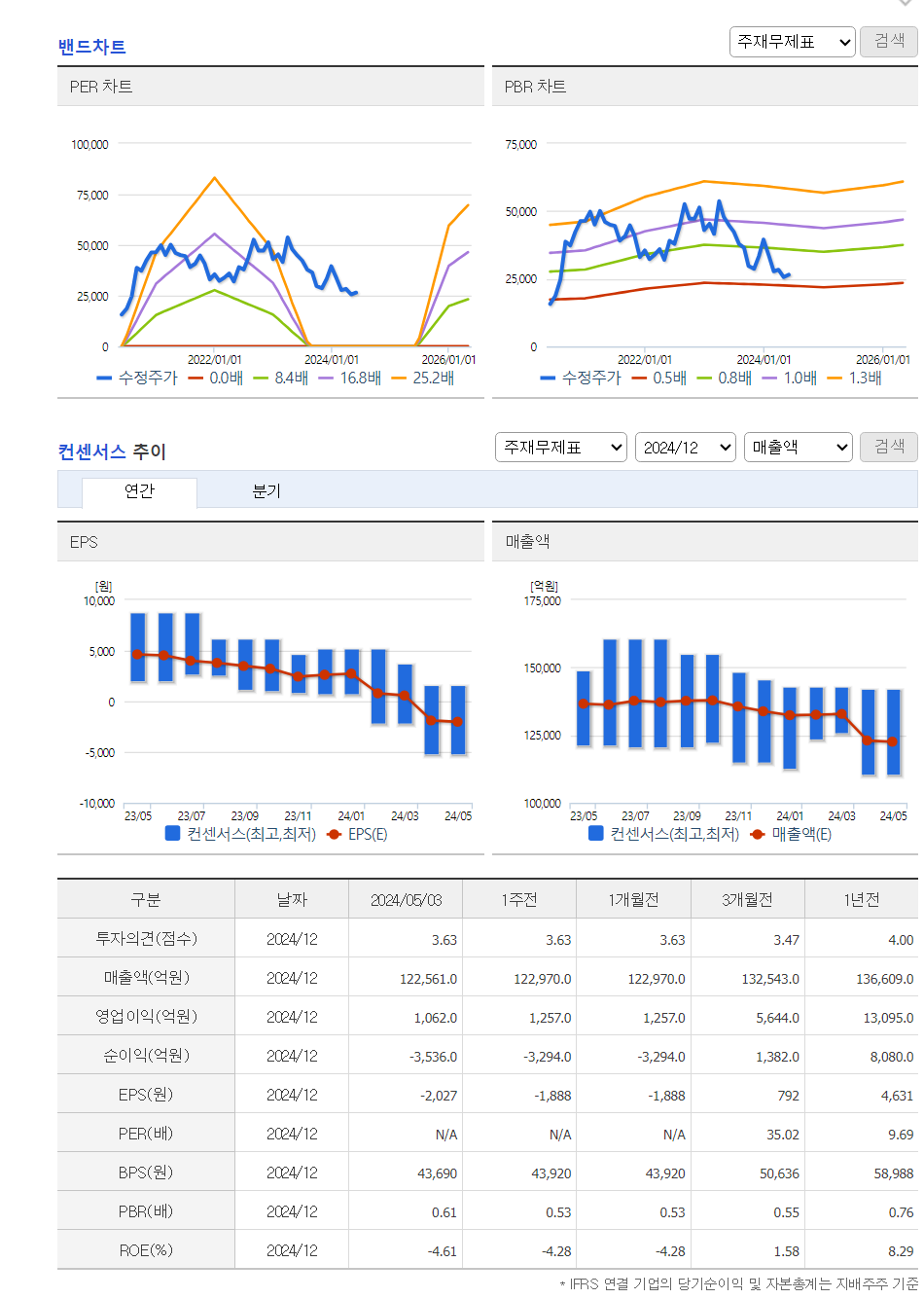Click the 8.4배 green legend marker

(x=261, y=378)
